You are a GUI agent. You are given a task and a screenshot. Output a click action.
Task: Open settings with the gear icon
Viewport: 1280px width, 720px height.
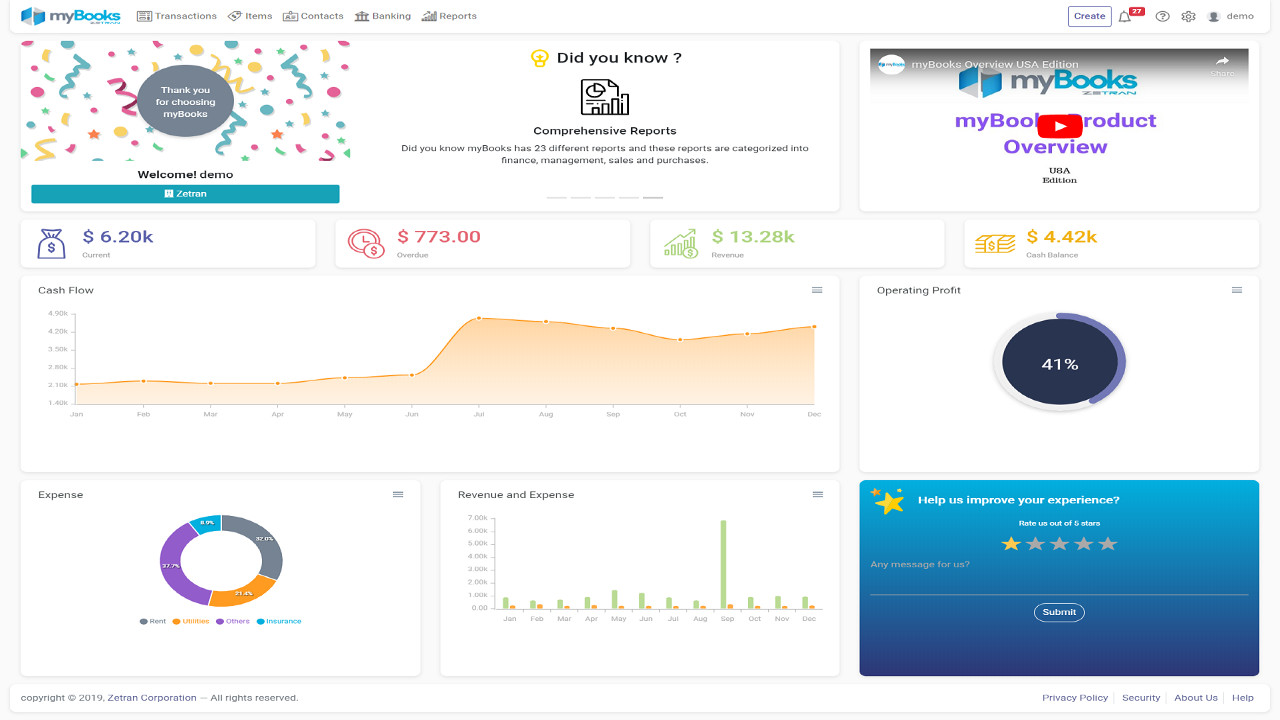point(1188,16)
